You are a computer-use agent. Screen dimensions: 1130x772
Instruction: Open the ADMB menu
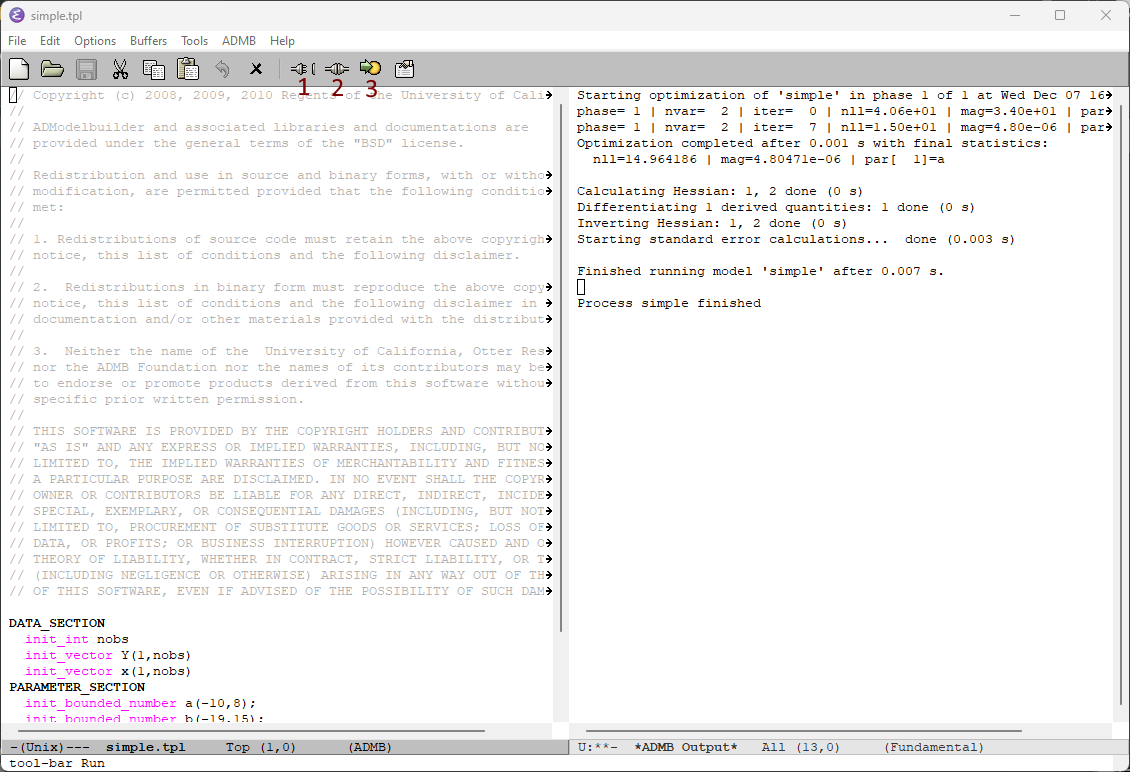click(x=239, y=41)
